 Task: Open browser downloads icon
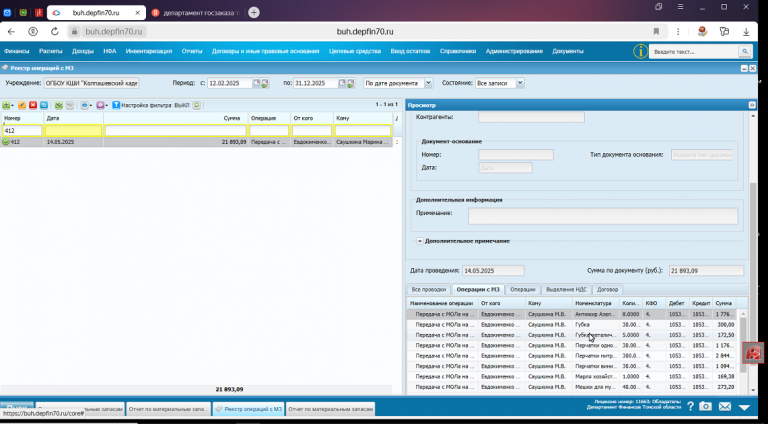click(x=746, y=31)
